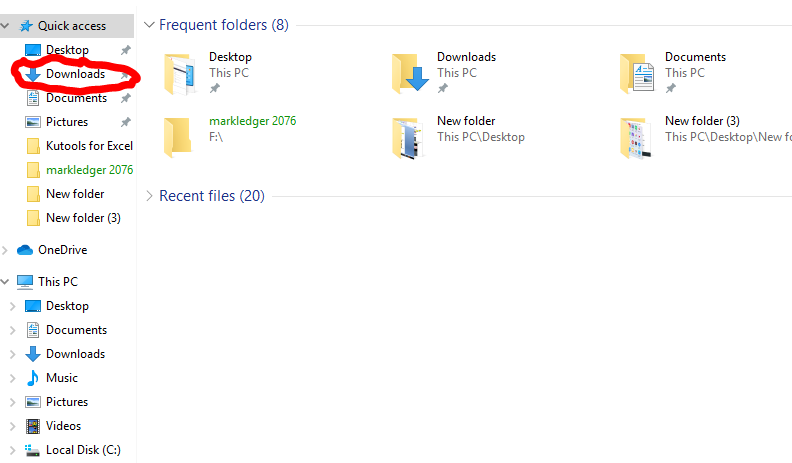Click the This PC computer icon
Image resolution: width=792 pixels, height=463 pixels.
click(x=25, y=282)
